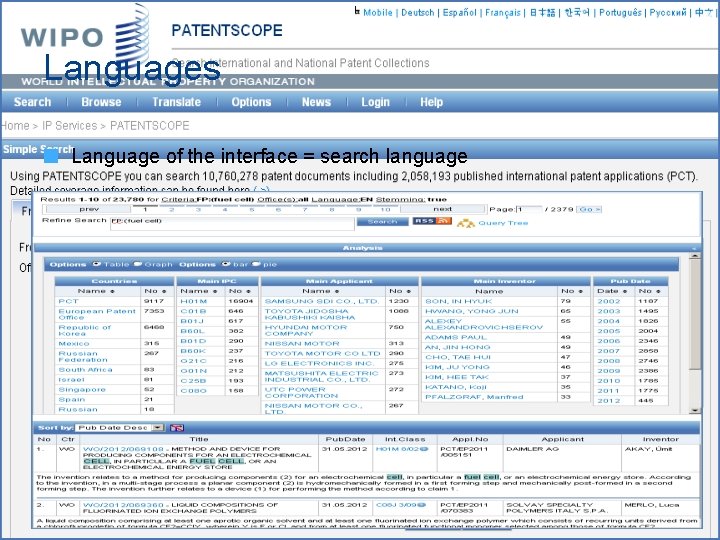This screenshot has height=540, width=720.
Task: Click the IP Services breadcrumb
Action: coord(69,126)
